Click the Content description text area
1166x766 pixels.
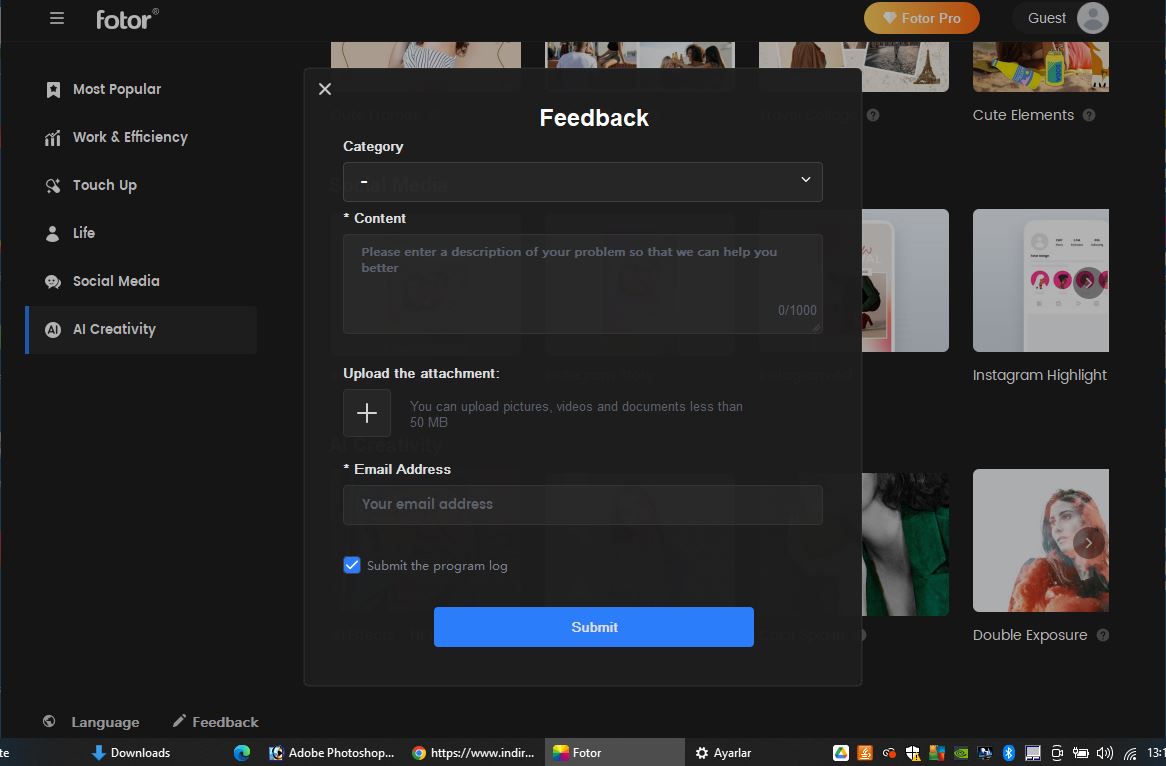pos(582,283)
